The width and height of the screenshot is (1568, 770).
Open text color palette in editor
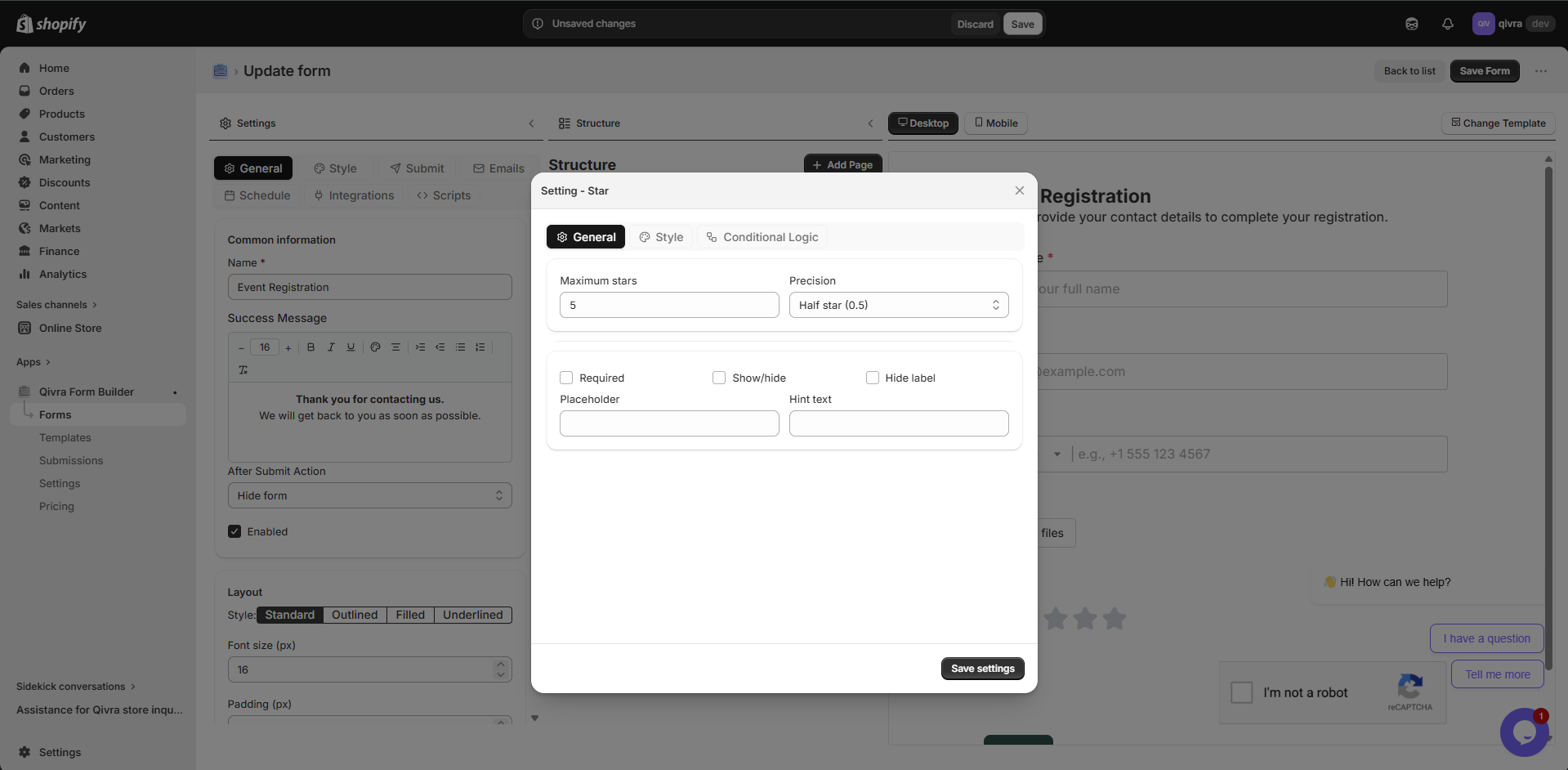[375, 347]
